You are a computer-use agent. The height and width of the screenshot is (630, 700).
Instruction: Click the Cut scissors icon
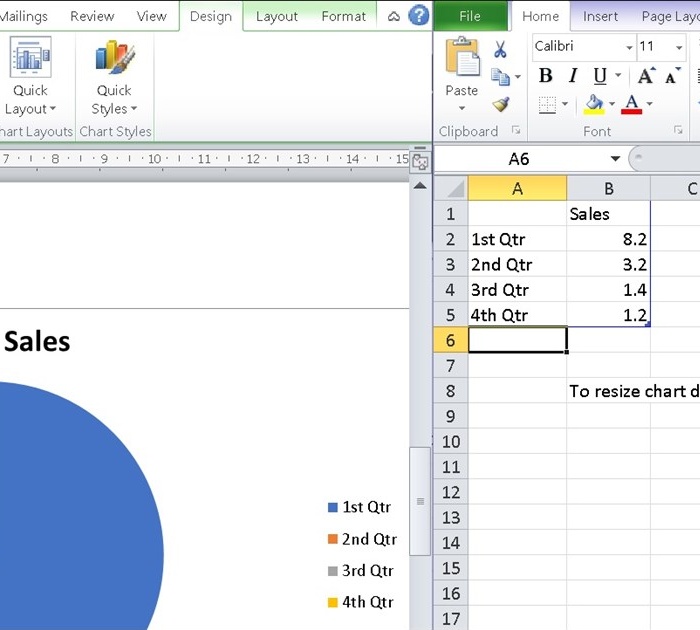click(500, 49)
